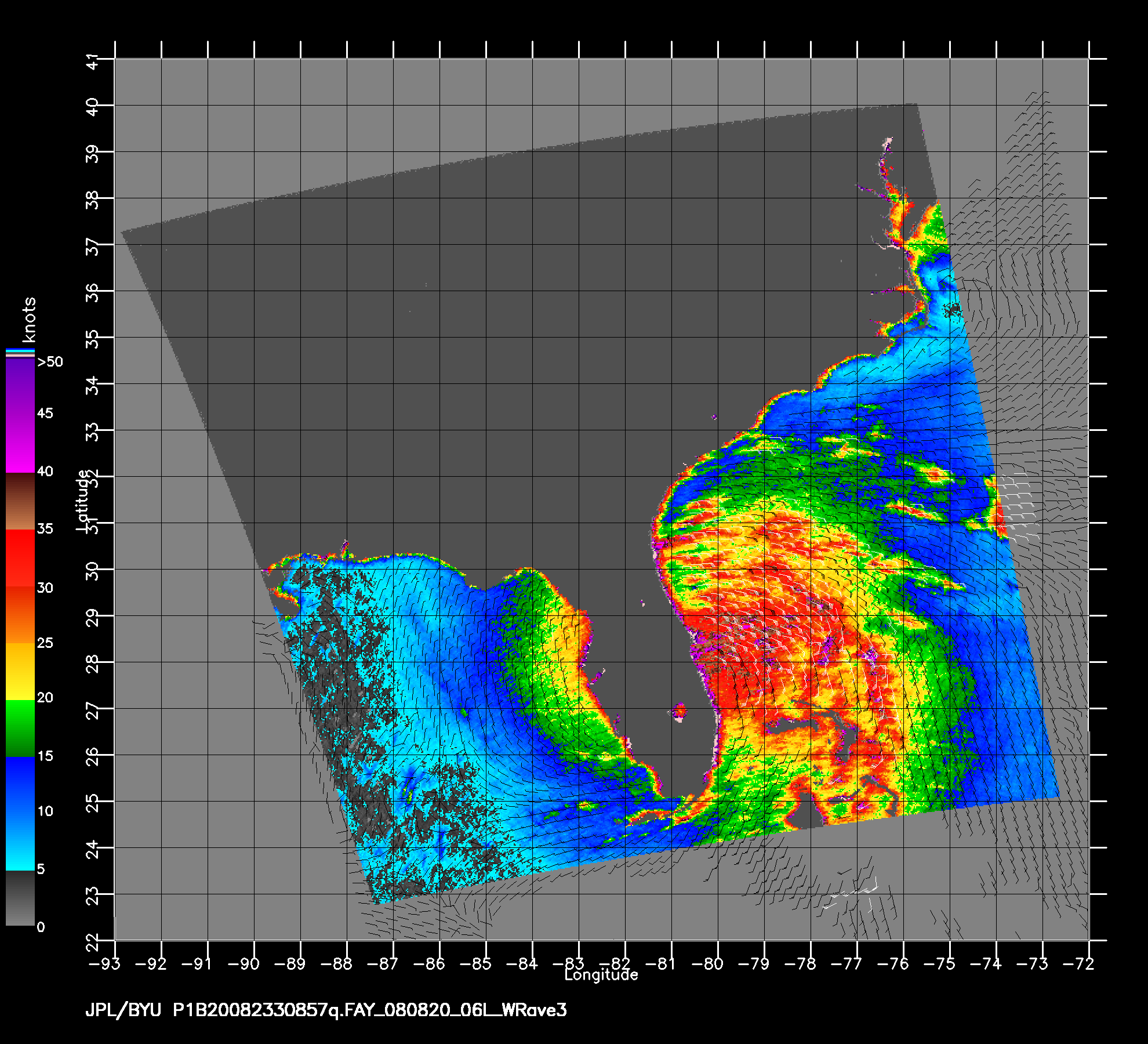
Task: Click the 'knots' unit label
Action: click(28, 320)
